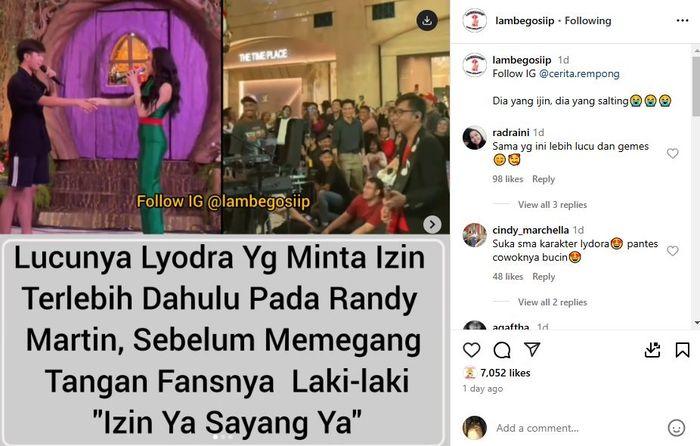View the 7,052 likes list
The height and width of the screenshot is (446, 700).
pyautogui.click(x=505, y=373)
